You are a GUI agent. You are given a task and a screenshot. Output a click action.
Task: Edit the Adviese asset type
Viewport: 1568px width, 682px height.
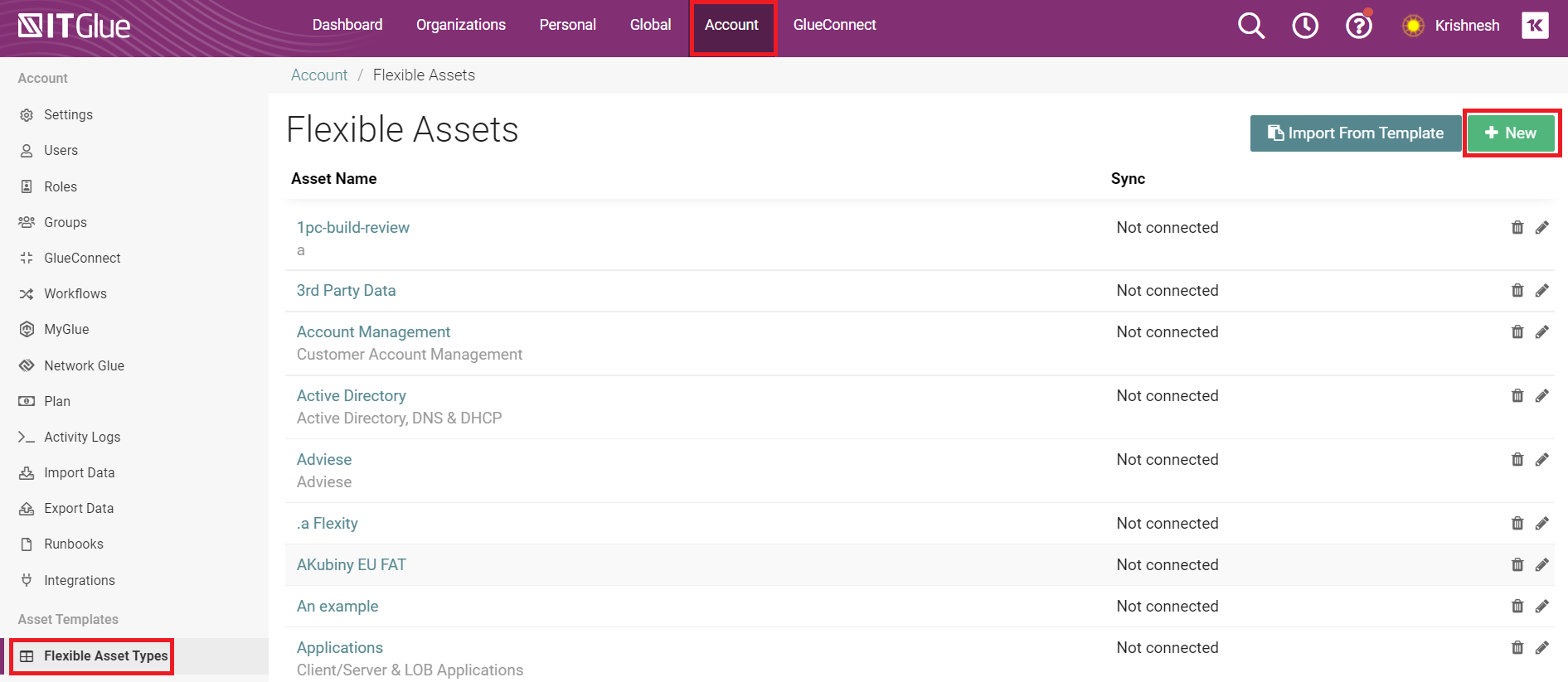tap(1542, 459)
